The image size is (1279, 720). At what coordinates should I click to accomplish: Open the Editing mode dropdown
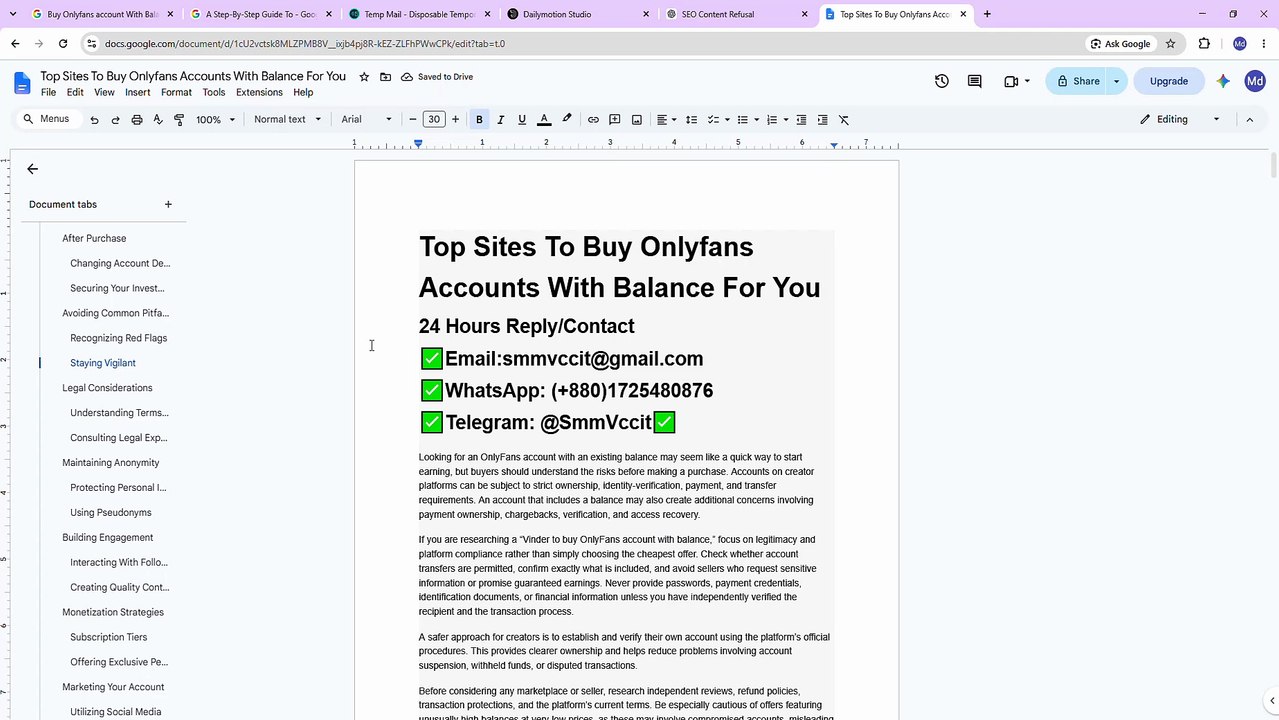pyautogui.click(x=1180, y=119)
